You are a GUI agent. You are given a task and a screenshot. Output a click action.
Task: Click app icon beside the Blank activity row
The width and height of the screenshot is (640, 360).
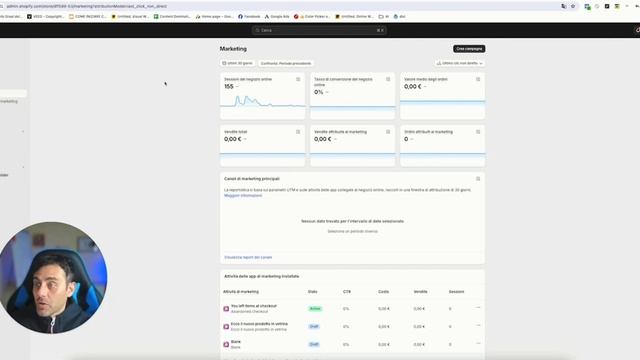226,344
